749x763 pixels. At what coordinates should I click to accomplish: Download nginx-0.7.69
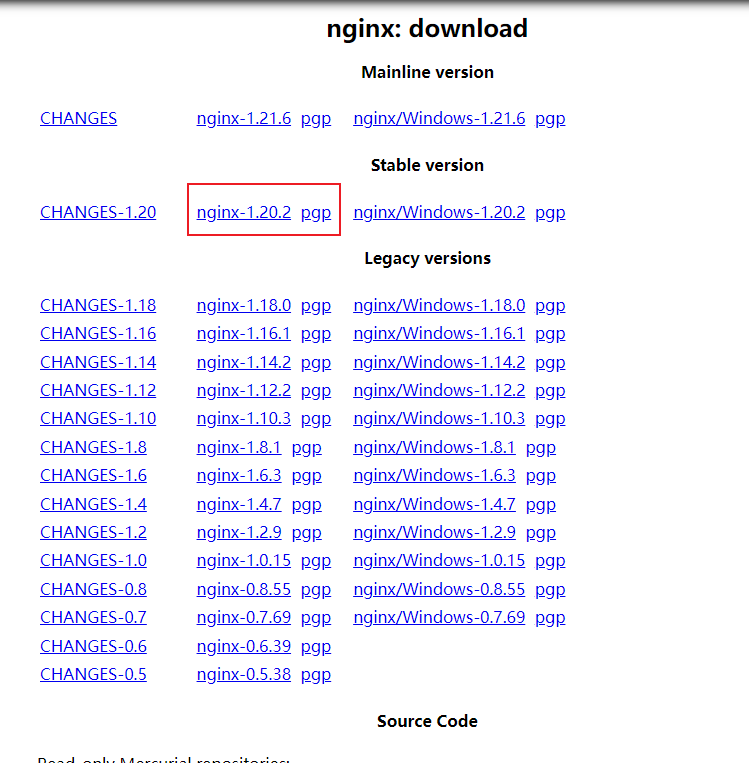243,618
